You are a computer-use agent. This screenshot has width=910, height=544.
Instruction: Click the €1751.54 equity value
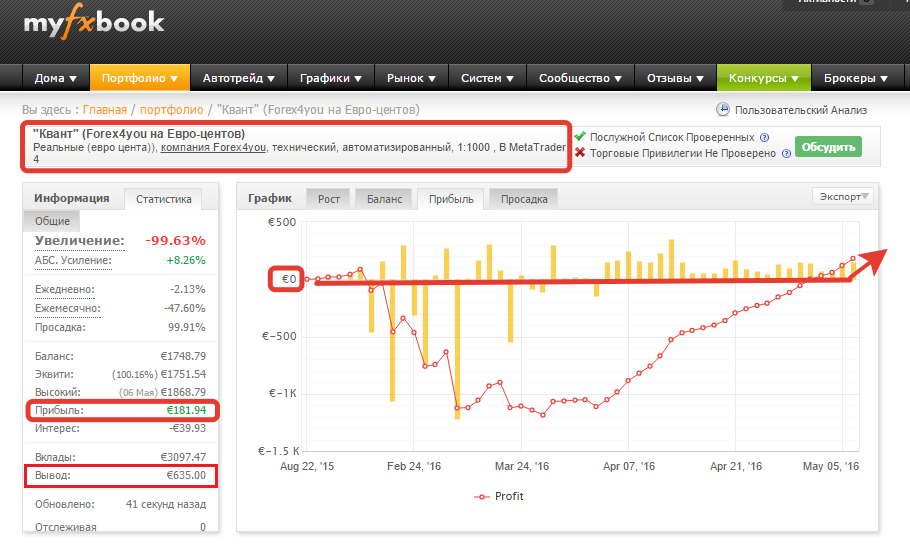[x=183, y=374]
